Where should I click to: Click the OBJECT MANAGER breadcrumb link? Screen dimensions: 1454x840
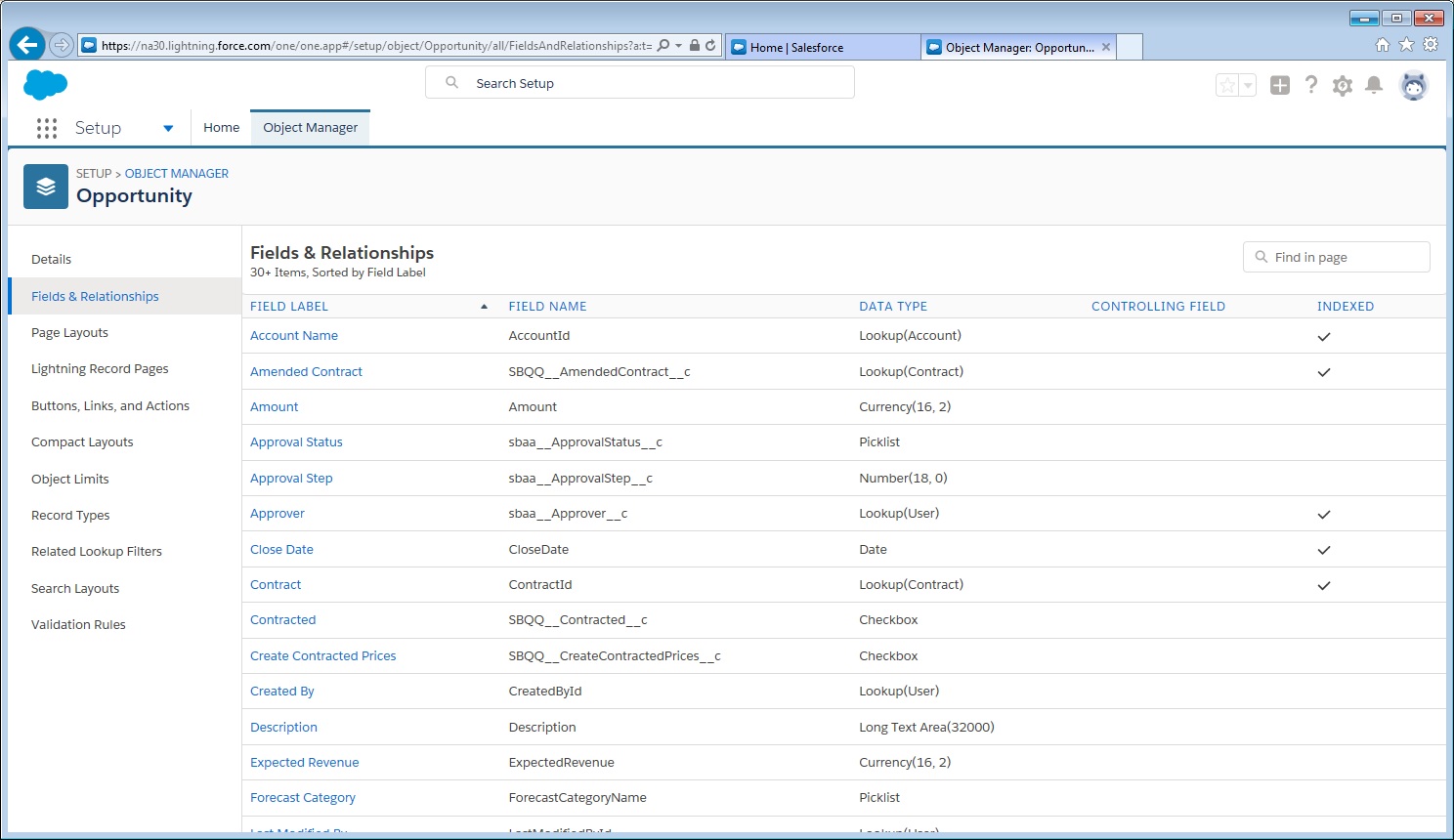pyautogui.click(x=177, y=174)
